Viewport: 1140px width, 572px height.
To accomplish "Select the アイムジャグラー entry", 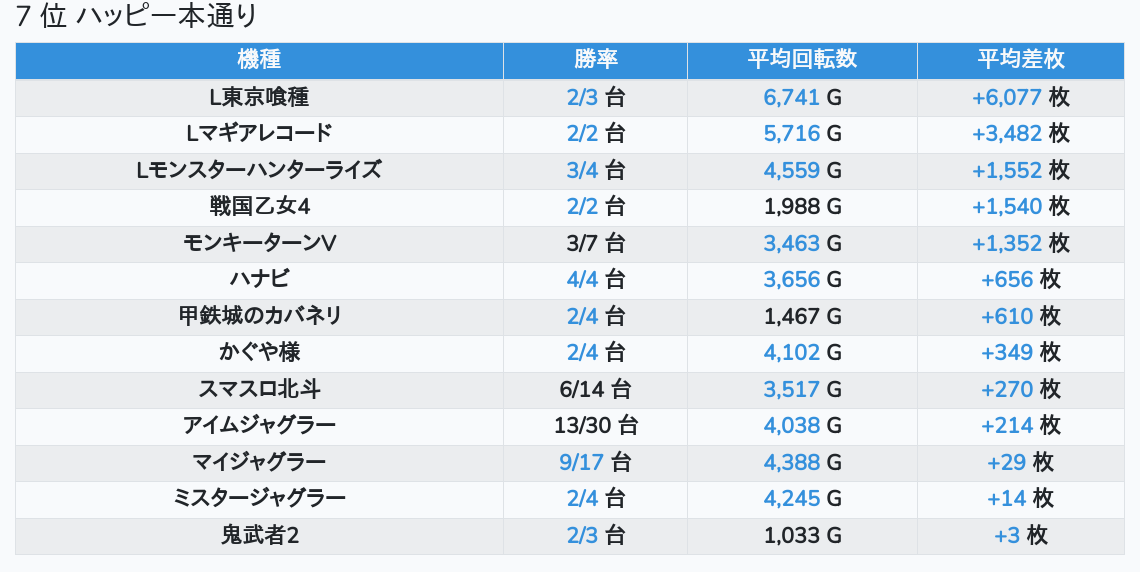I will tap(259, 426).
